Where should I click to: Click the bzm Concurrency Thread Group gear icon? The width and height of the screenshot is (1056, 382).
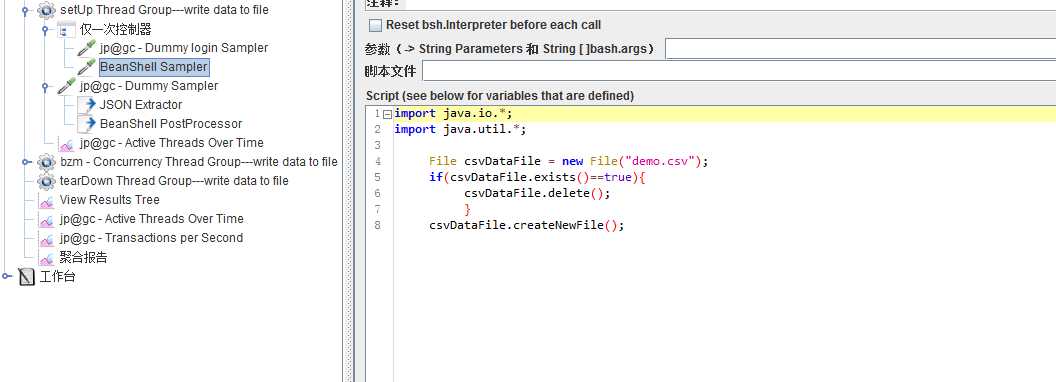coord(46,162)
